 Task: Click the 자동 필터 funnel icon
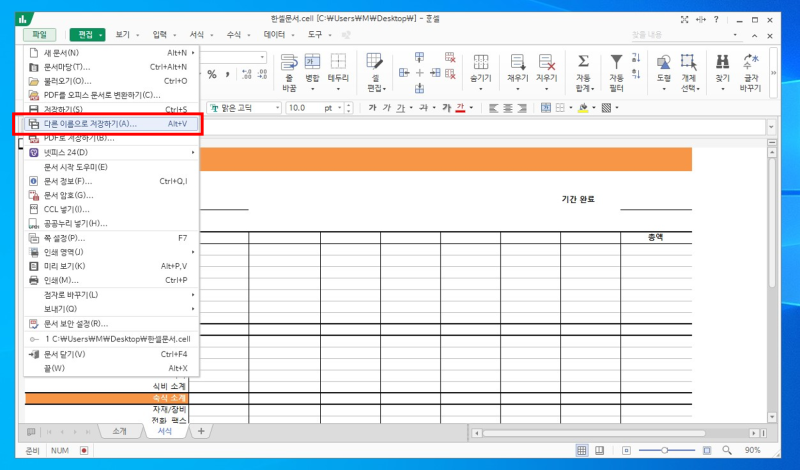click(616, 62)
